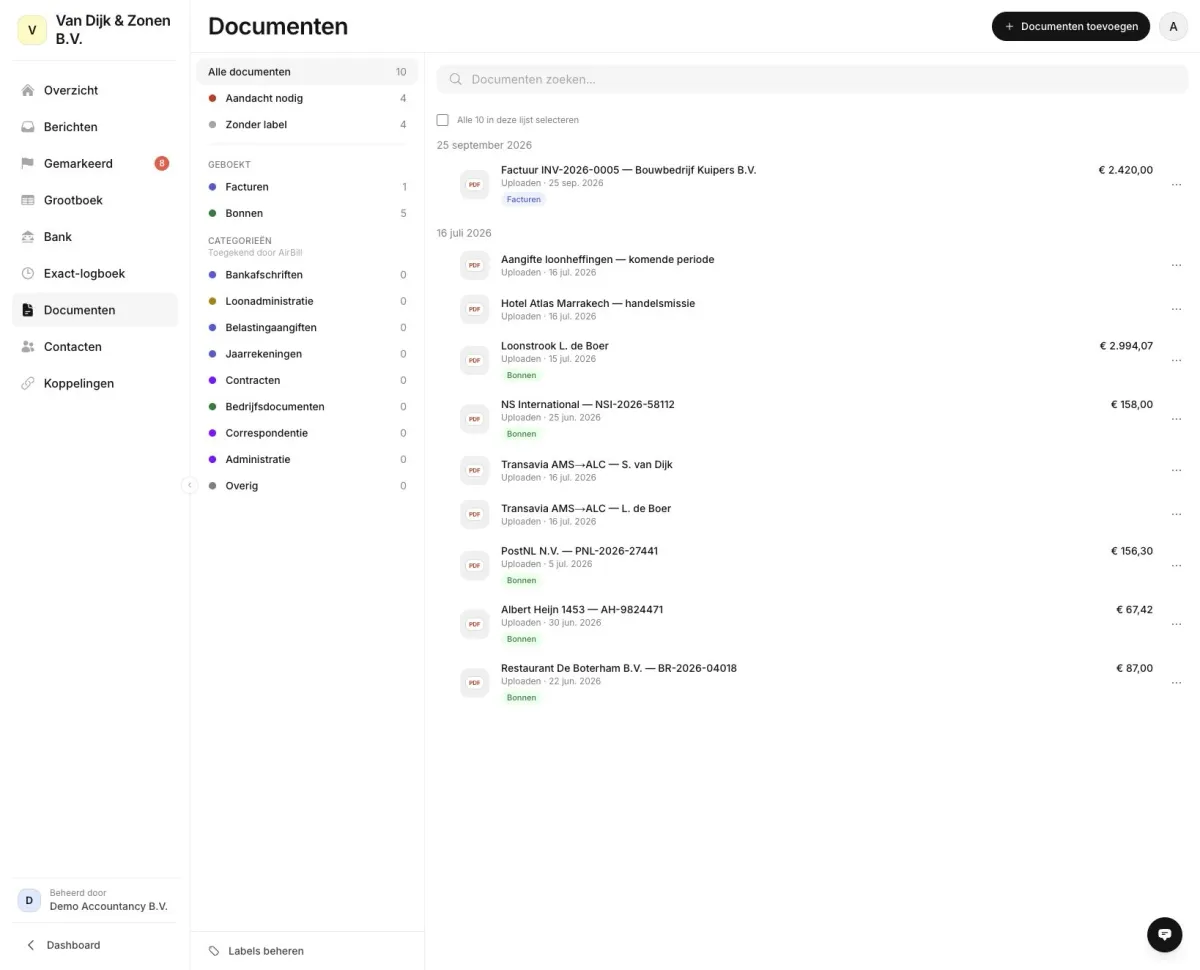This screenshot has width=1200, height=970.
Task: Click the search magnifier icon
Action: (456, 79)
